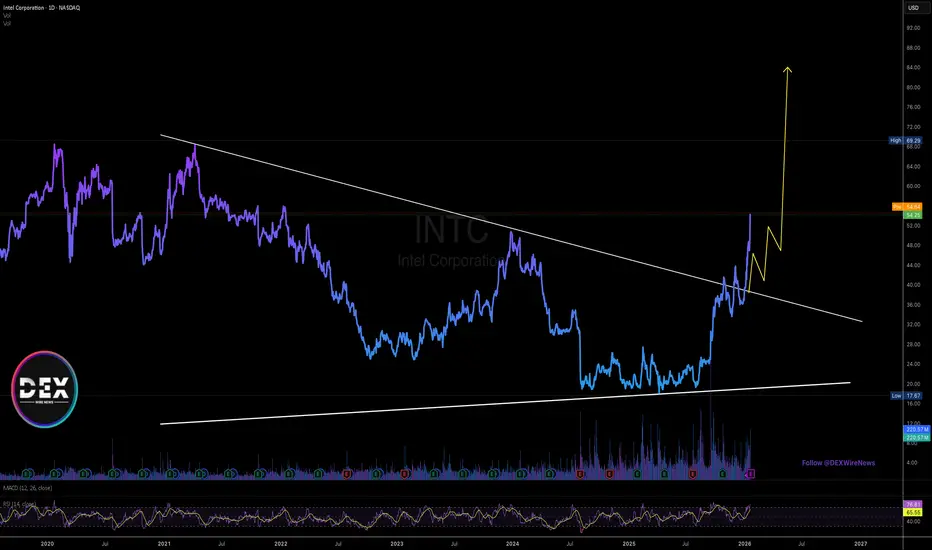This screenshot has width=932, height=550.
Task: Select the MACD (12, 26, close) indicator legend
Action: pyautogui.click(x=27, y=488)
